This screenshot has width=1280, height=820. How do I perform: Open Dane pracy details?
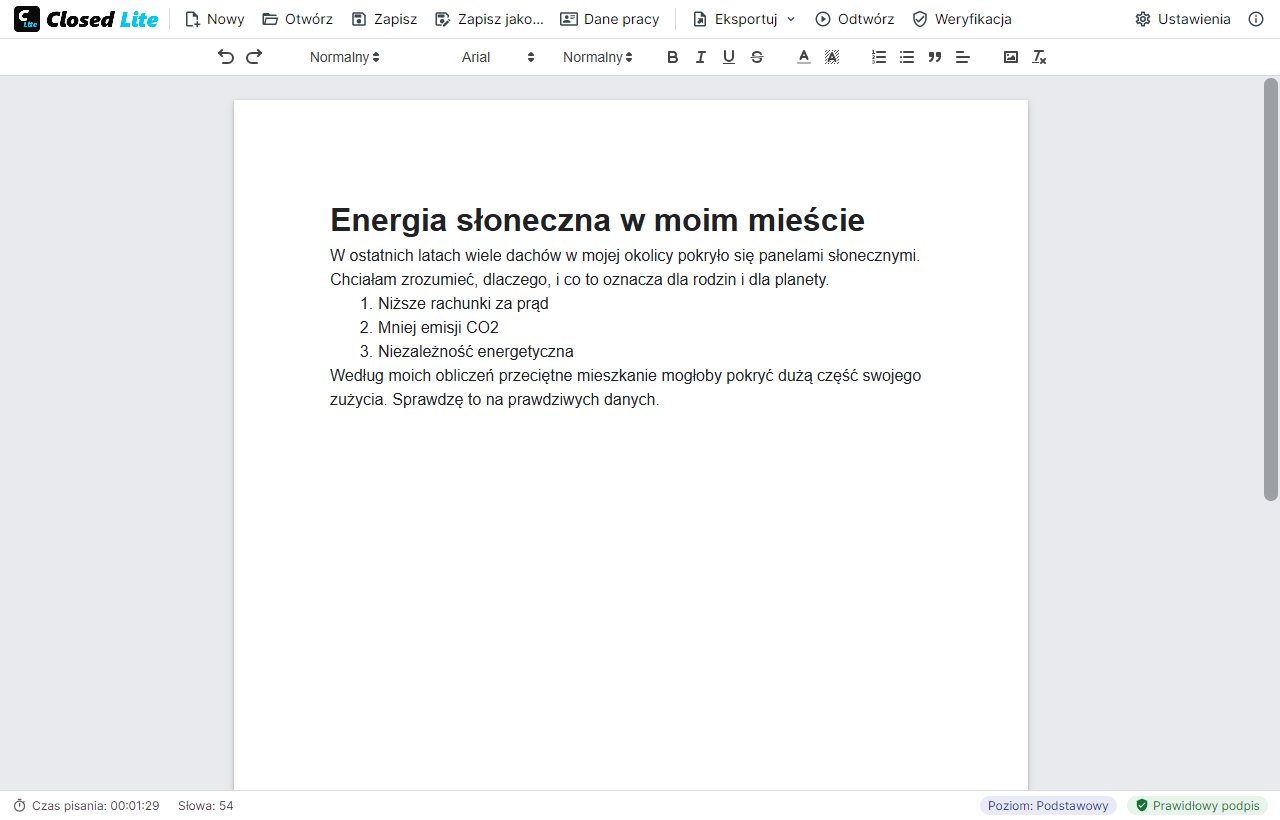coord(609,19)
